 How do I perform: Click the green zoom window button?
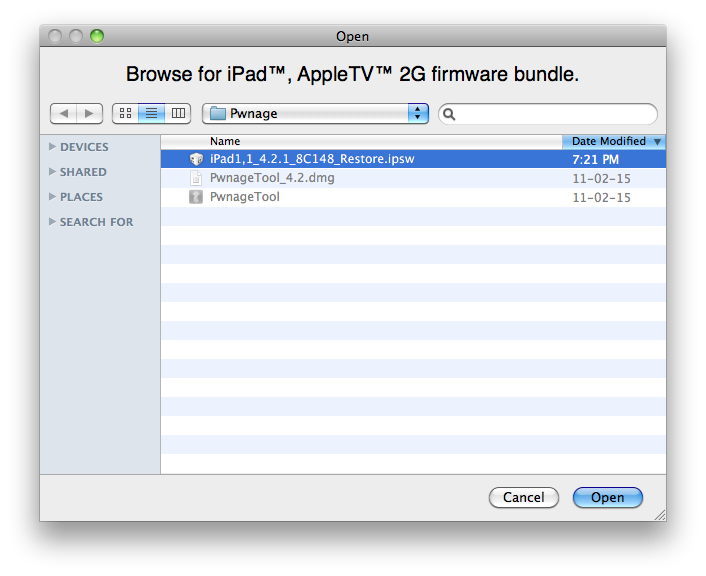pyautogui.click(x=97, y=36)
